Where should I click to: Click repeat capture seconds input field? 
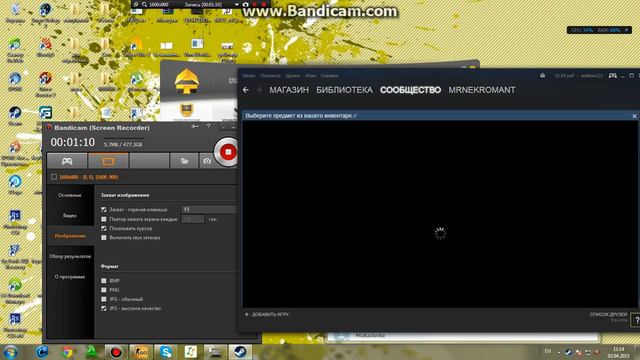click(193, 219)
